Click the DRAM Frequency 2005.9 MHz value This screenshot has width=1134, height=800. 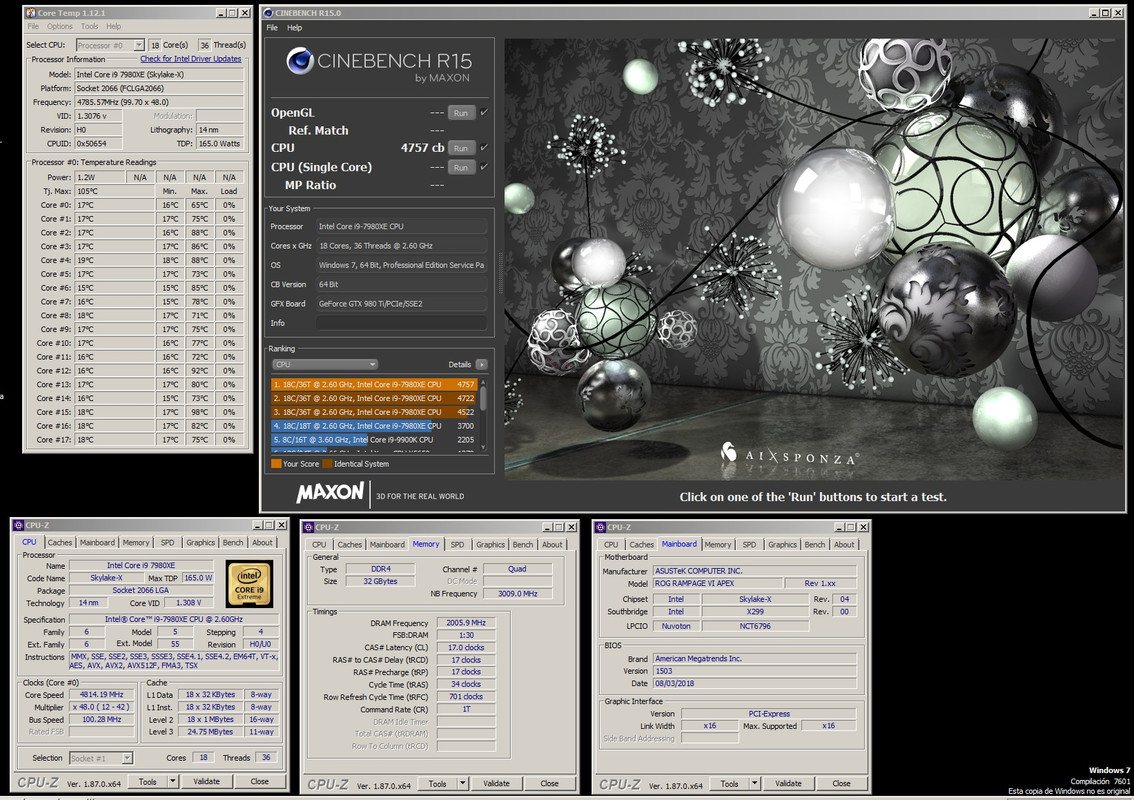(466, 623)
